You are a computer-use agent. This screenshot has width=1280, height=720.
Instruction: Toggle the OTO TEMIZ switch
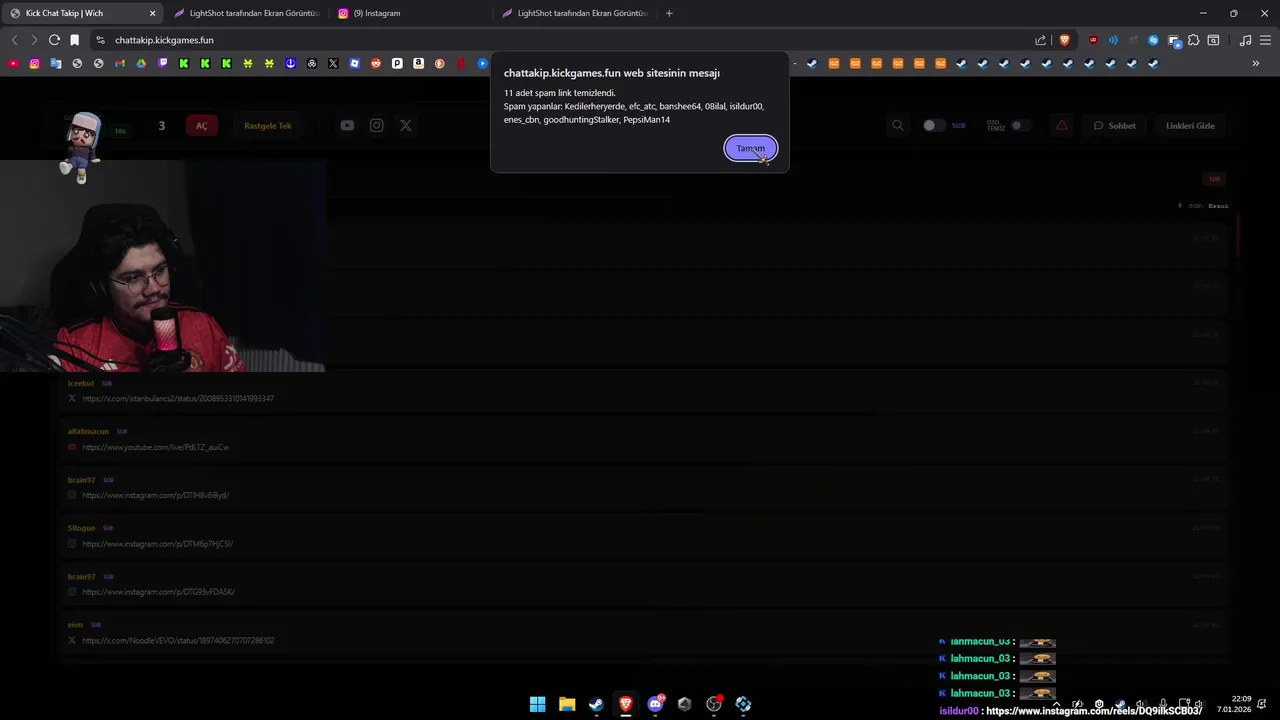click(1020, 125)
